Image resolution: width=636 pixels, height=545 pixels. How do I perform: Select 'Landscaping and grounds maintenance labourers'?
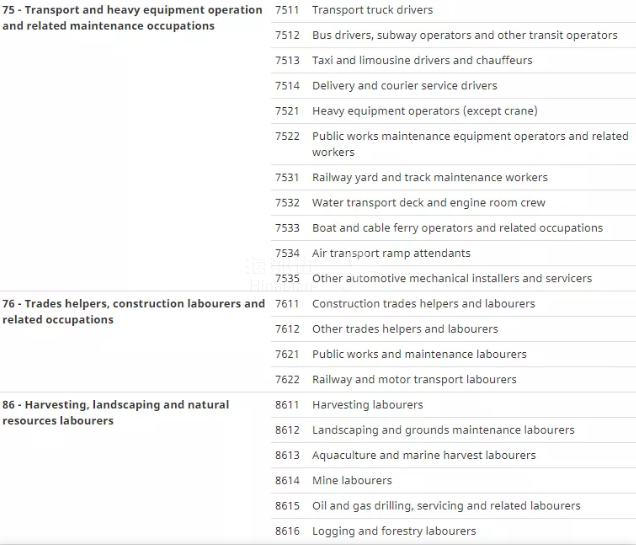coord(443,430)
